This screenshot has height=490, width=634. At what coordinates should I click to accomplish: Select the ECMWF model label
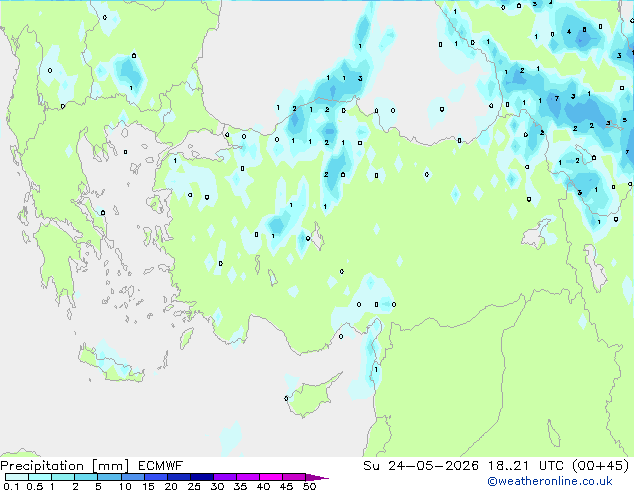point(161,466)
